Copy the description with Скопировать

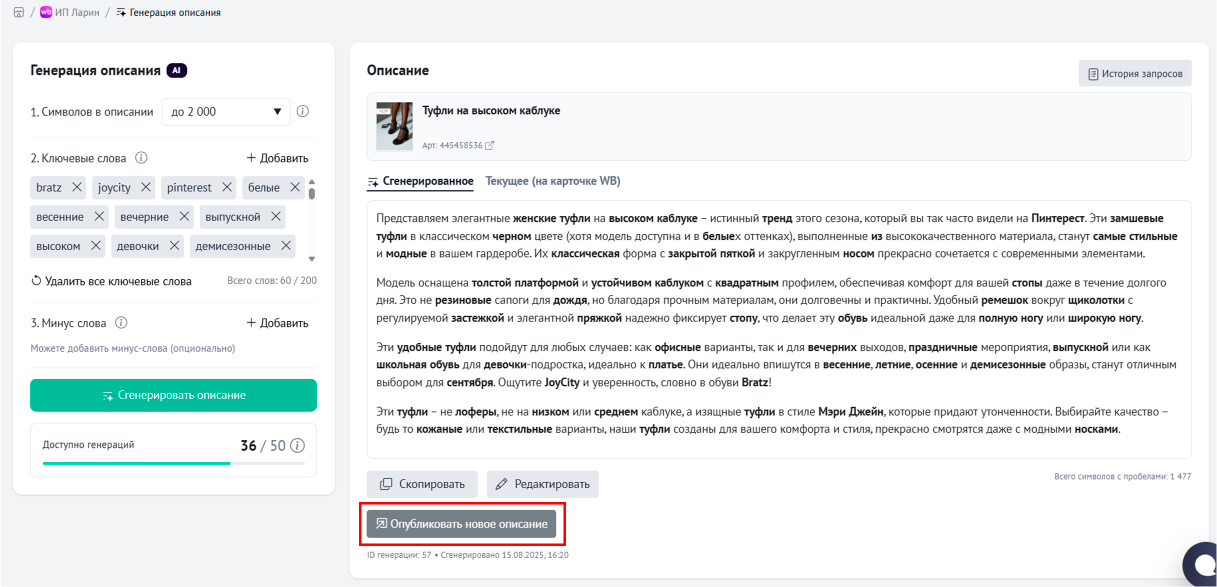422,484
